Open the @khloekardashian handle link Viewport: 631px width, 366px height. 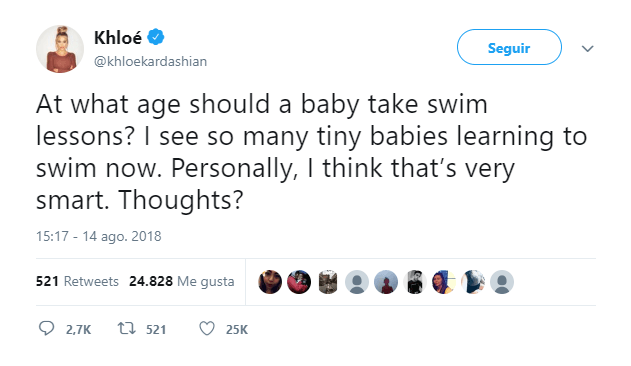151,62
